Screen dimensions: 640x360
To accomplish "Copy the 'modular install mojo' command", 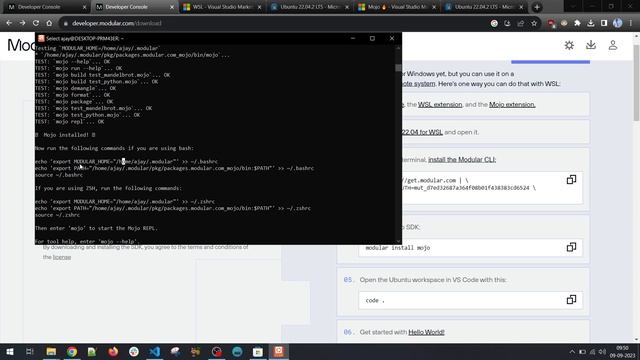I will pos(571,247).
